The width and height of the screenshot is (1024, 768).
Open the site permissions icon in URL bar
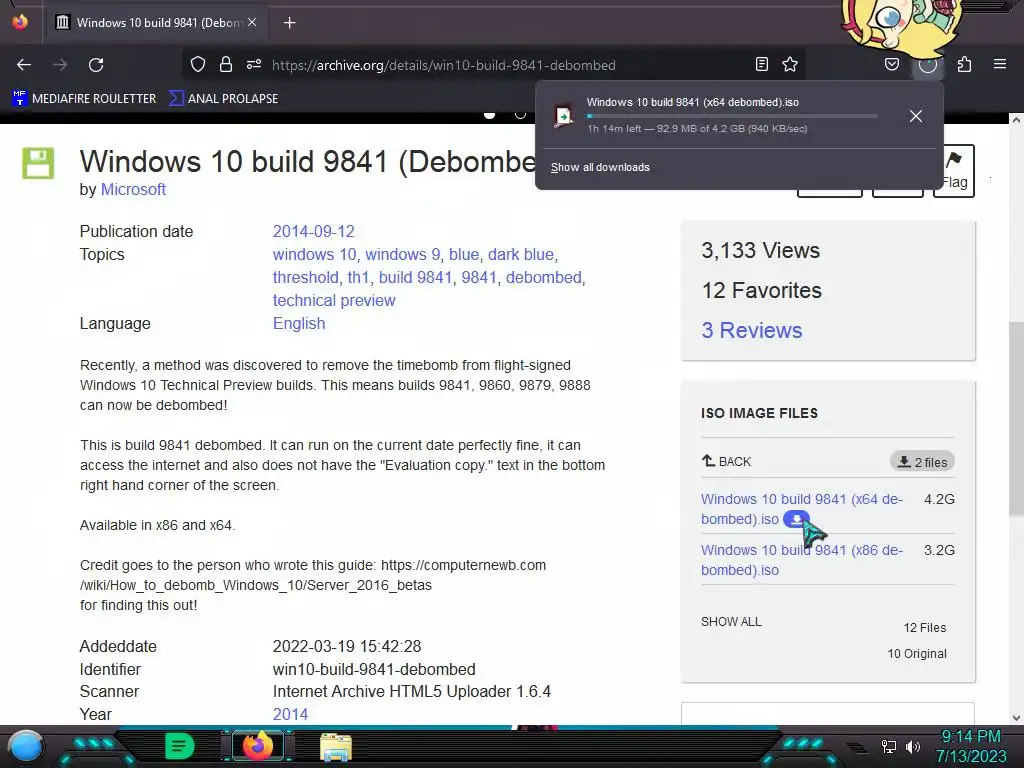click(253, 64)
